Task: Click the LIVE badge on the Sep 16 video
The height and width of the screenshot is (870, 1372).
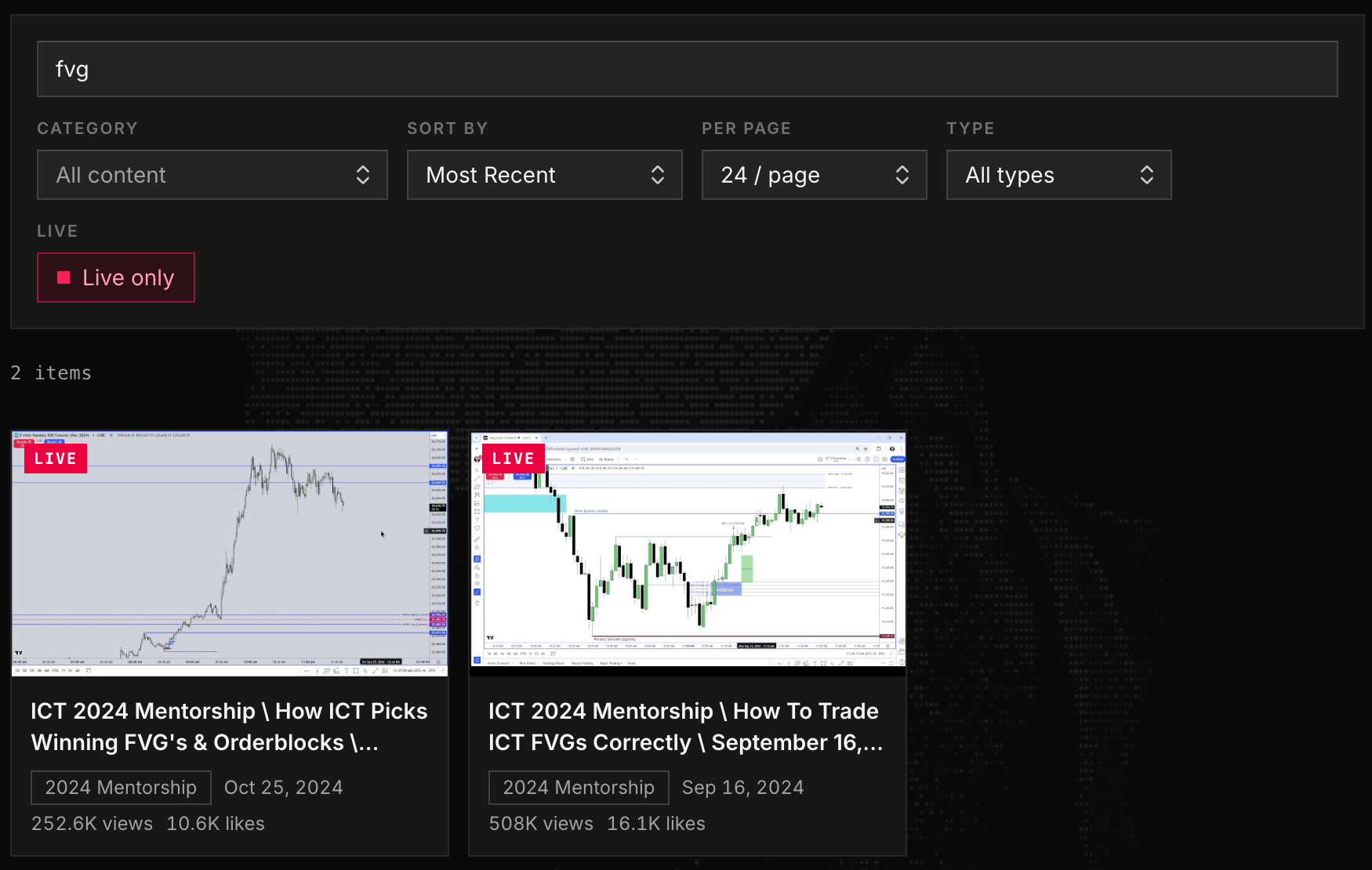Action: click(x=514, y=459)
